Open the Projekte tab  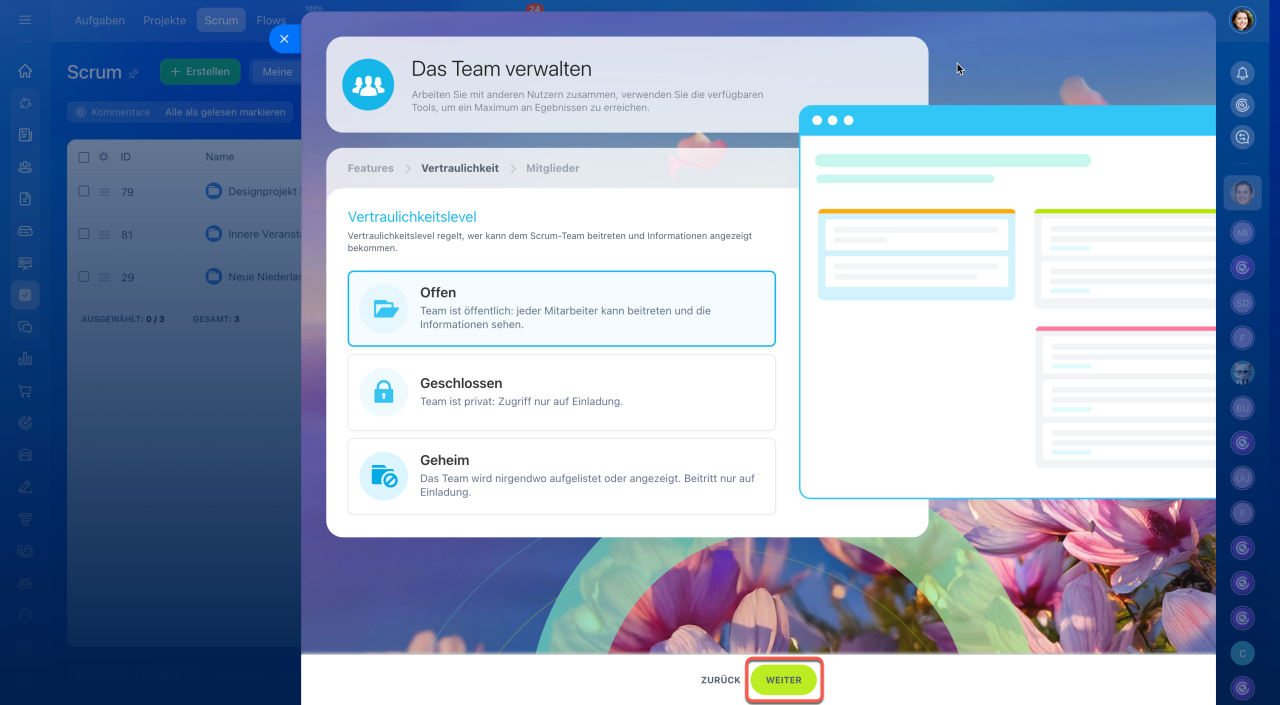click(x=165, y=20)
